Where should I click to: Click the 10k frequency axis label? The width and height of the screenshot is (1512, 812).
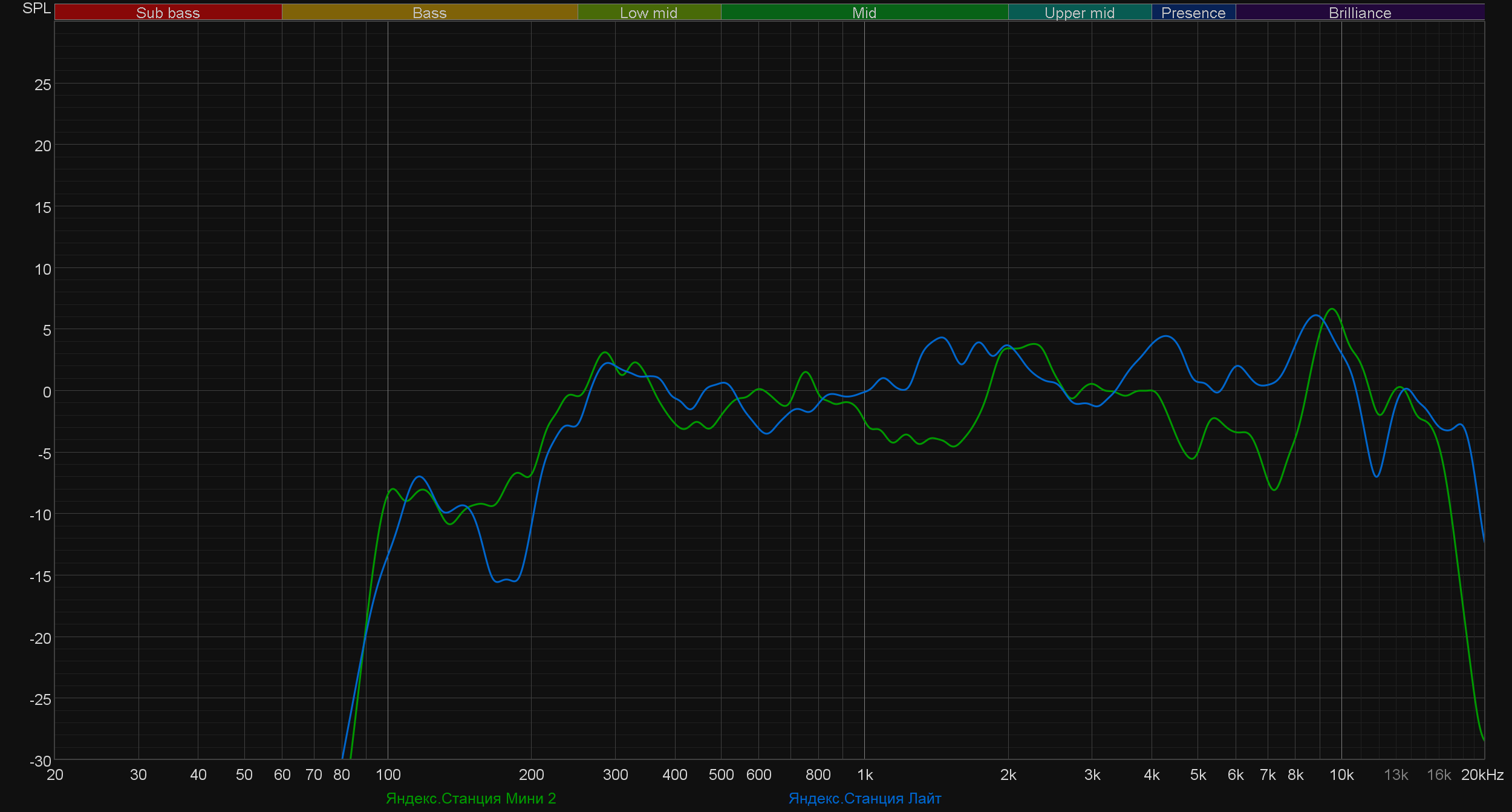click(1341, 774)
